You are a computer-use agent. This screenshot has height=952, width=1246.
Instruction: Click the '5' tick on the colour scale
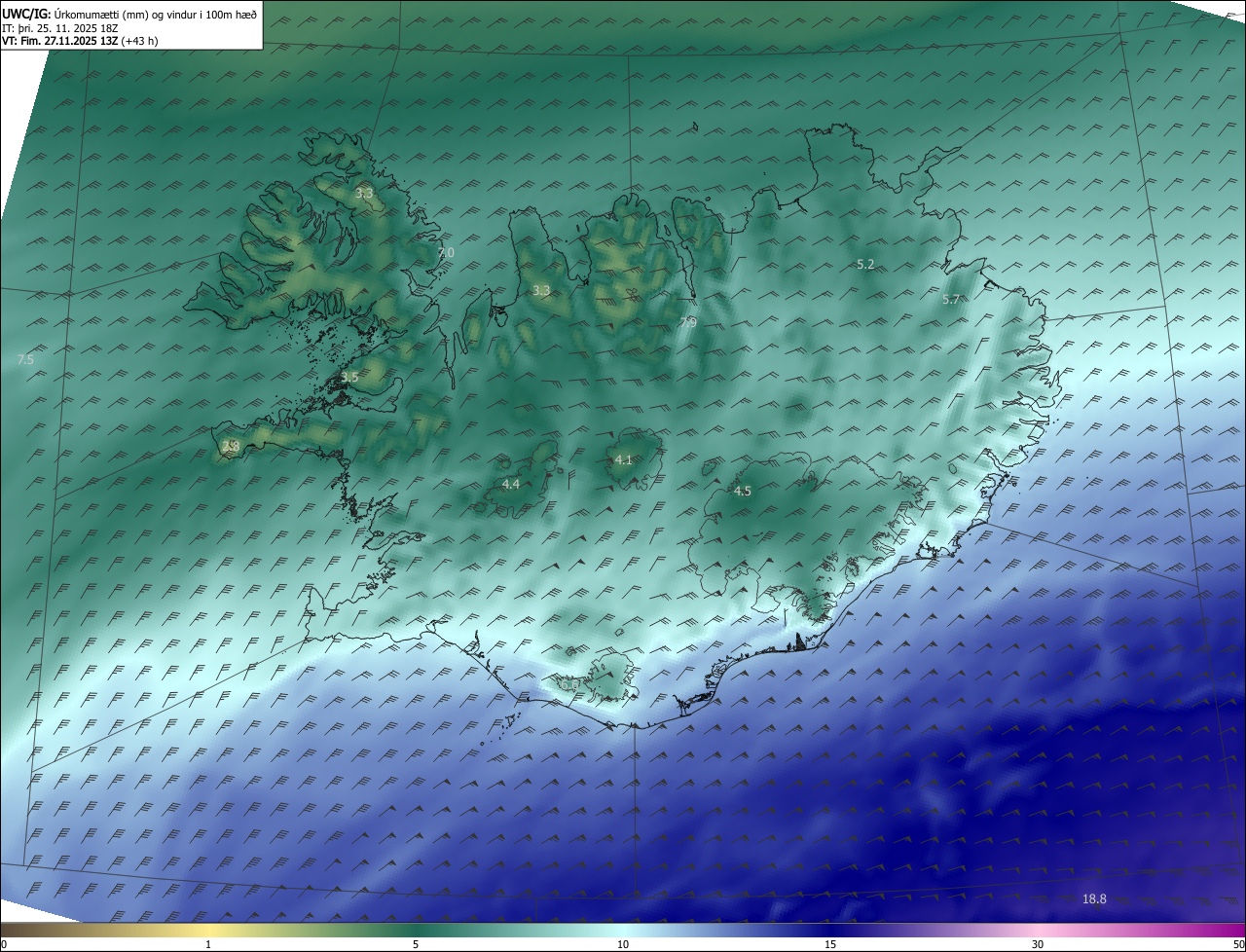pos(416,944)
